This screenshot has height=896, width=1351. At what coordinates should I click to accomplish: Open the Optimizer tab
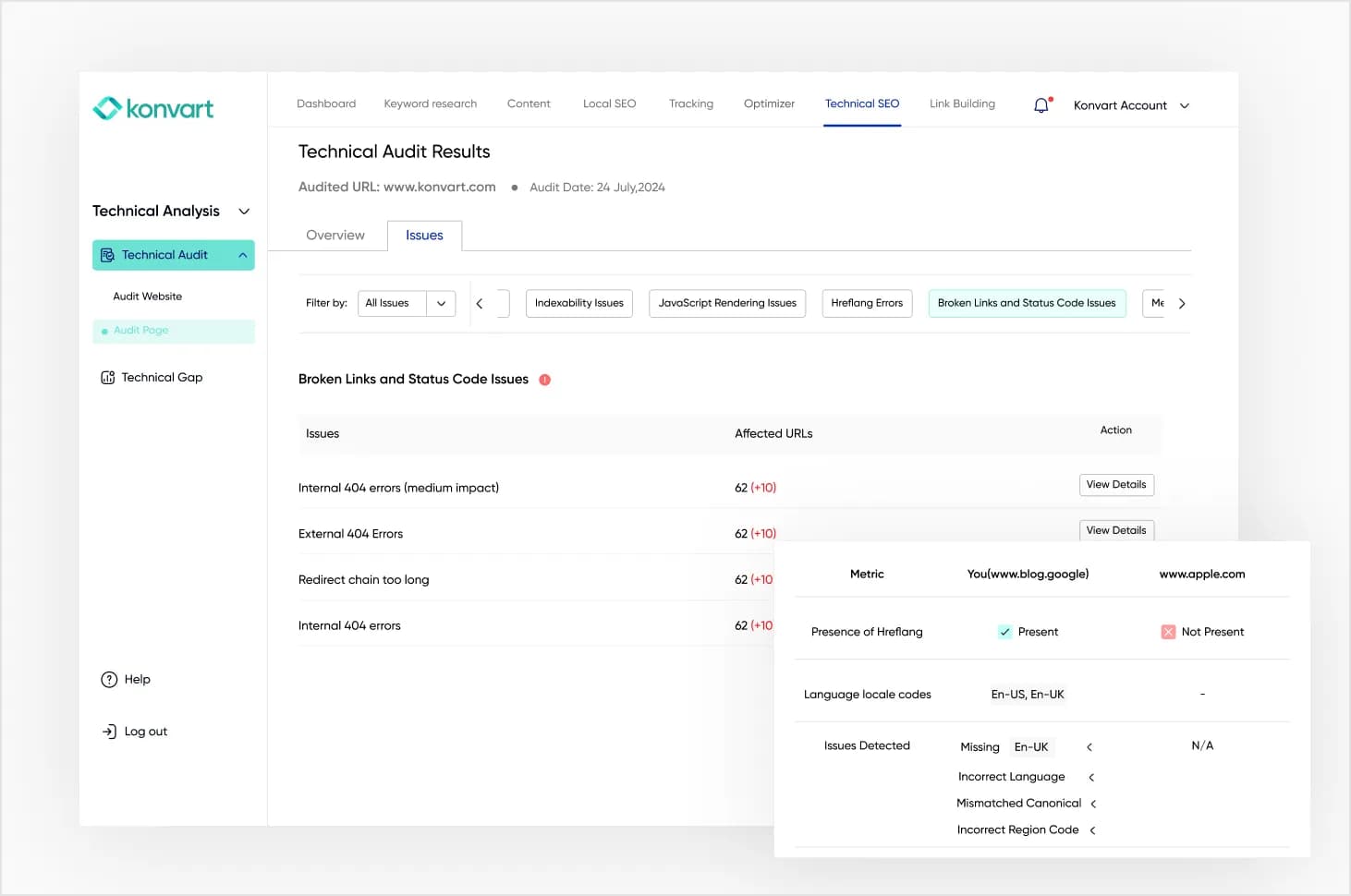[x=769, y=103]
